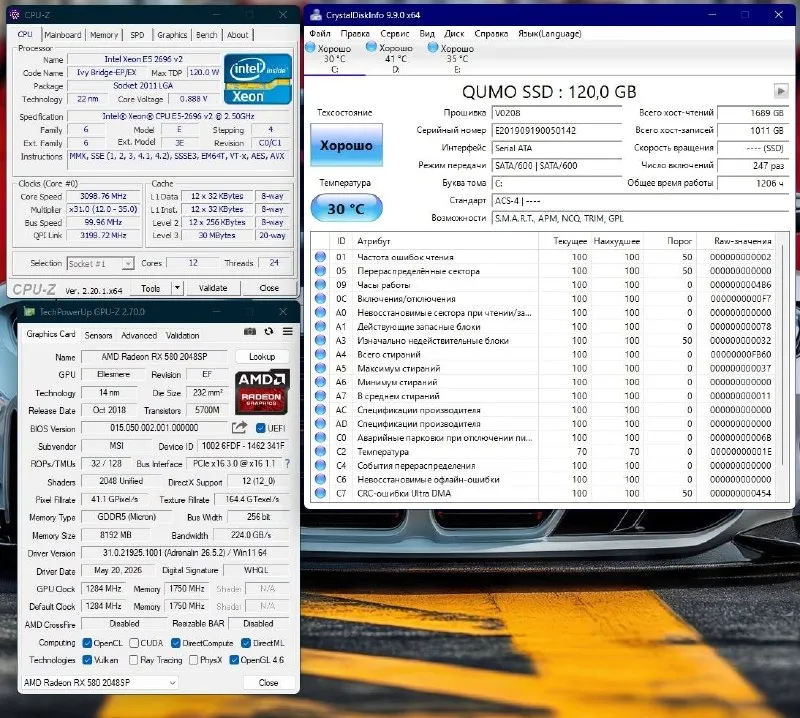
Task: Open the Socket #1 selection dropdown
Action: tap(100, 263)
